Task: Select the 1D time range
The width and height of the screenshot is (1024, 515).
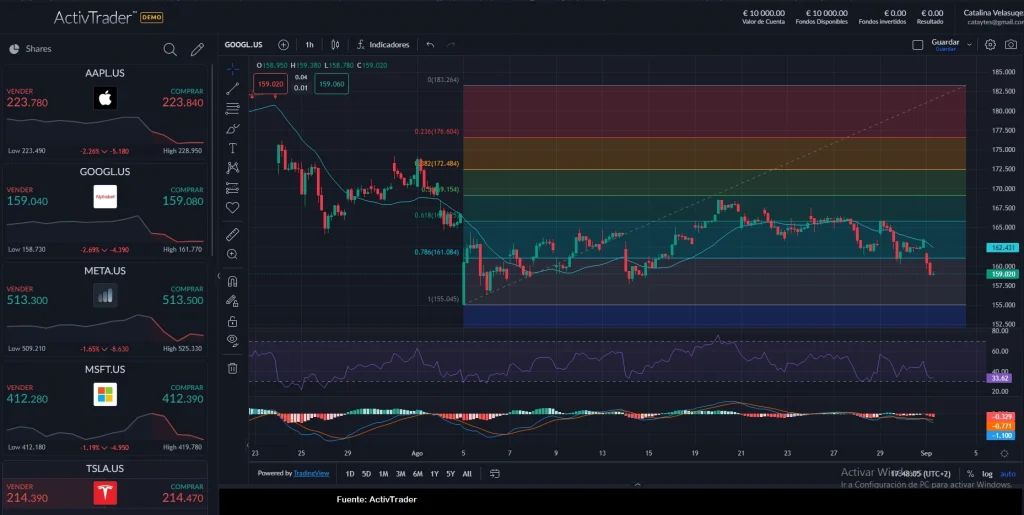Action: coord(349,474)
